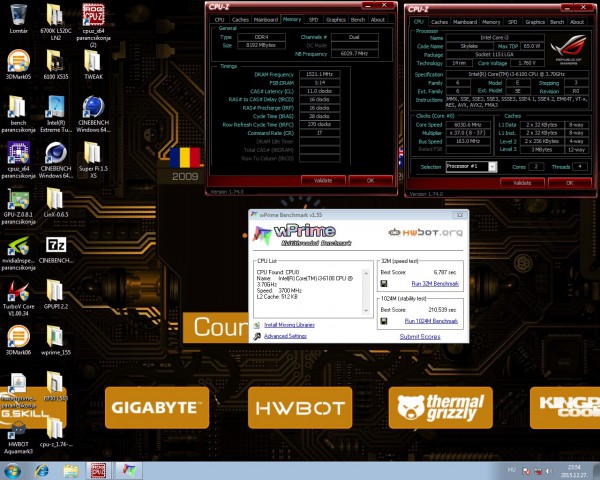
Task: Click the Windows Start orb
Action: point(12,471)
